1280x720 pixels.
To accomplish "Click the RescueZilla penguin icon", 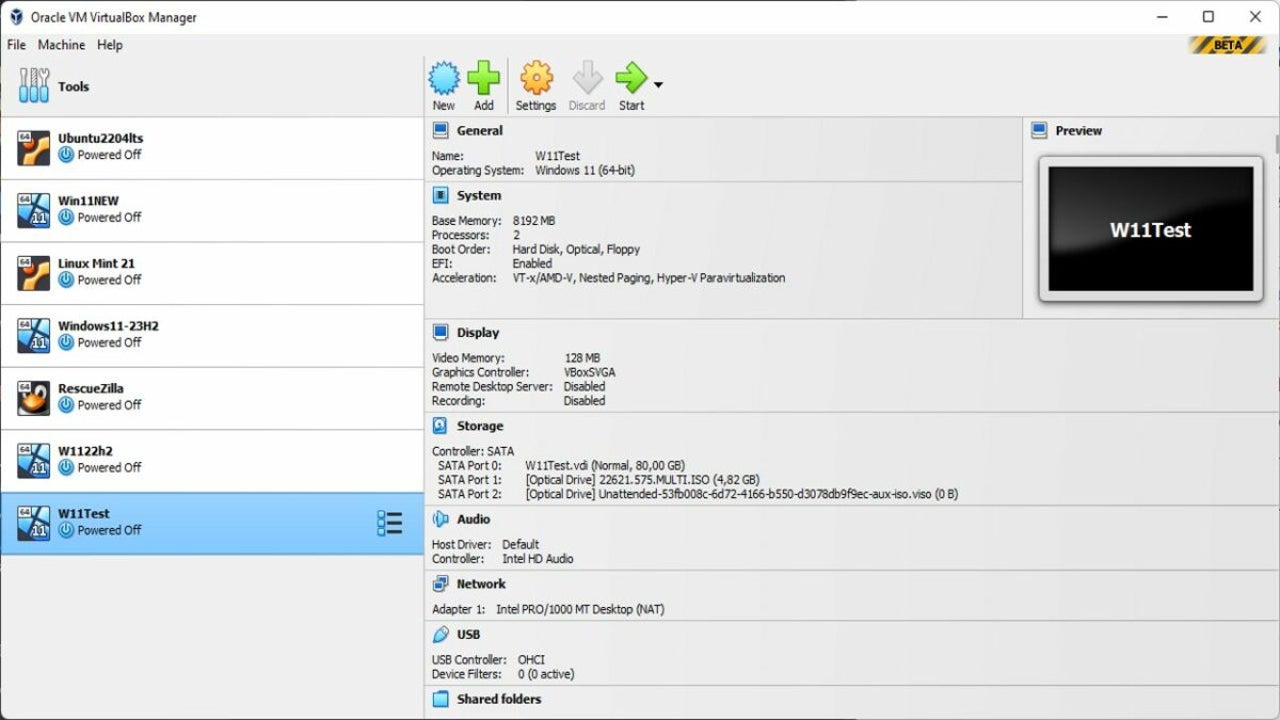I will tap(34, 398).
